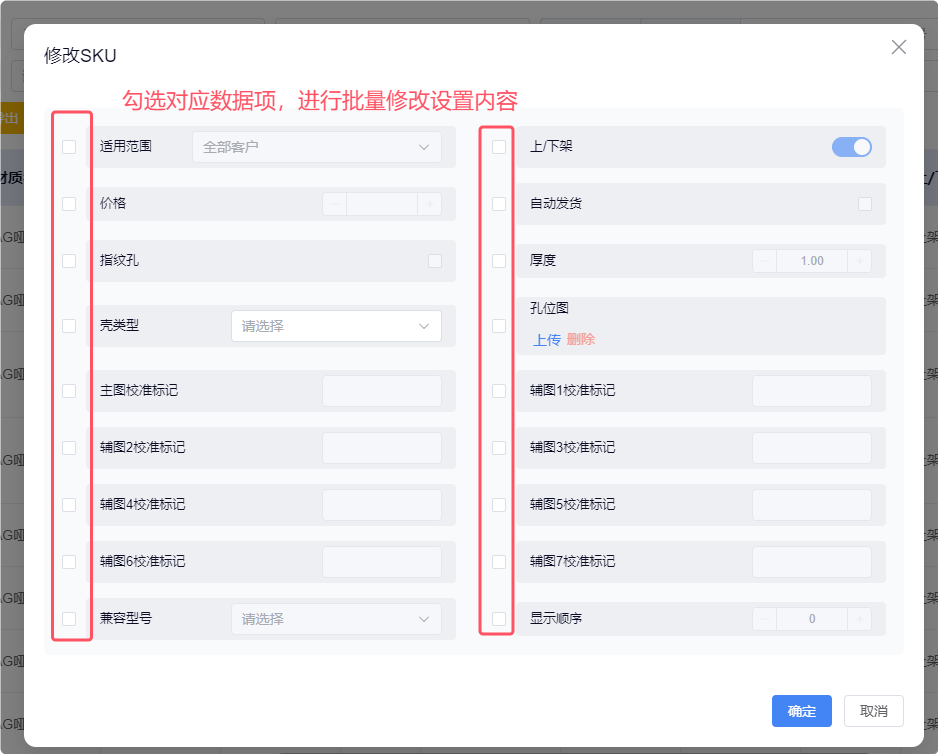Tick the 辅图3校准标记 row selection checkbox

click(x=499, y=448)
